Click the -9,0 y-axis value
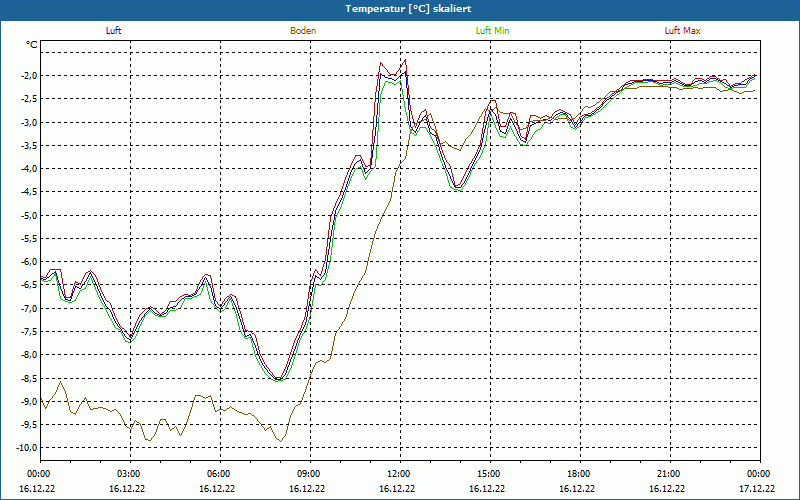Viewport: 800px width, 500px height. (x=30, y=401)
